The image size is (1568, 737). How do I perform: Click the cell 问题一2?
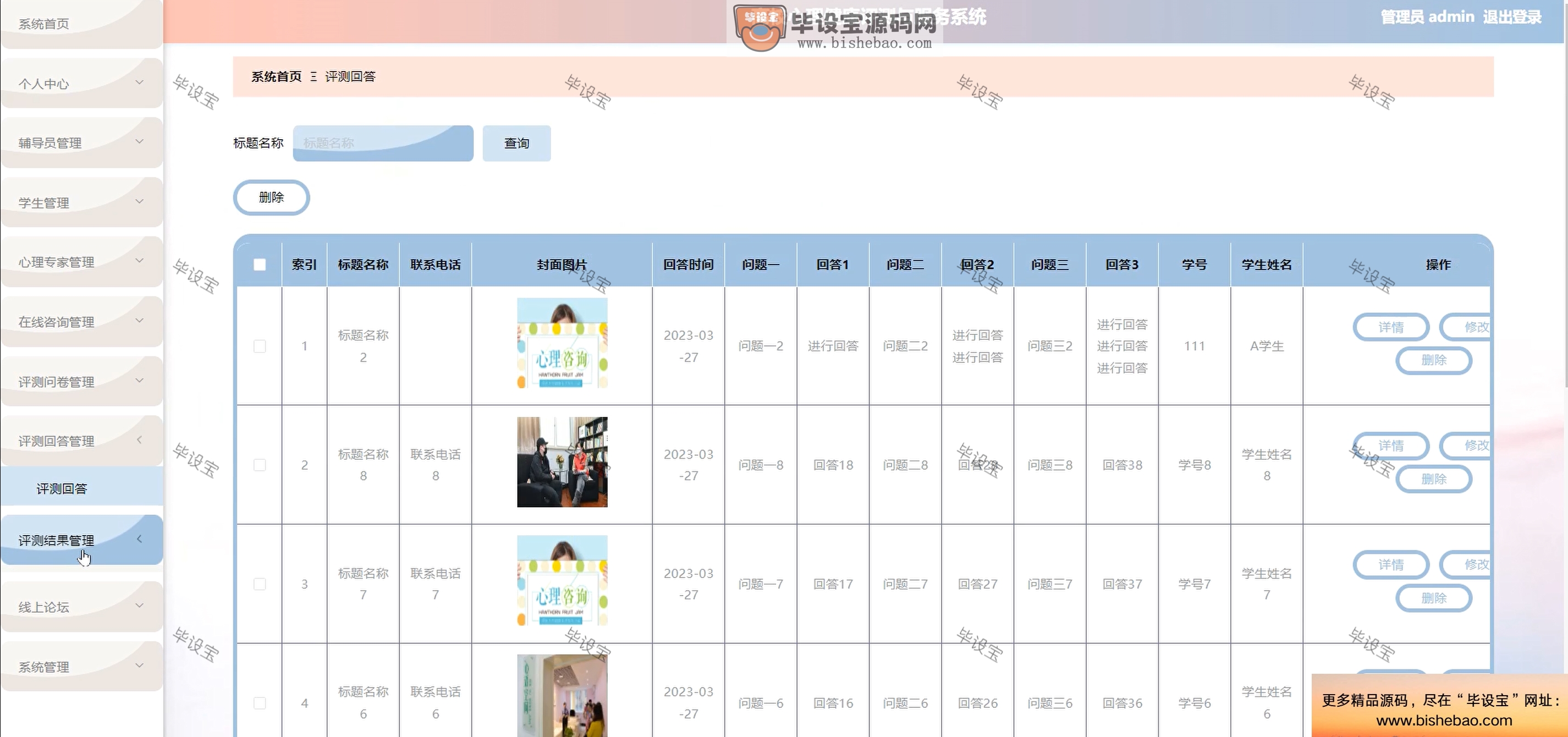760,346
